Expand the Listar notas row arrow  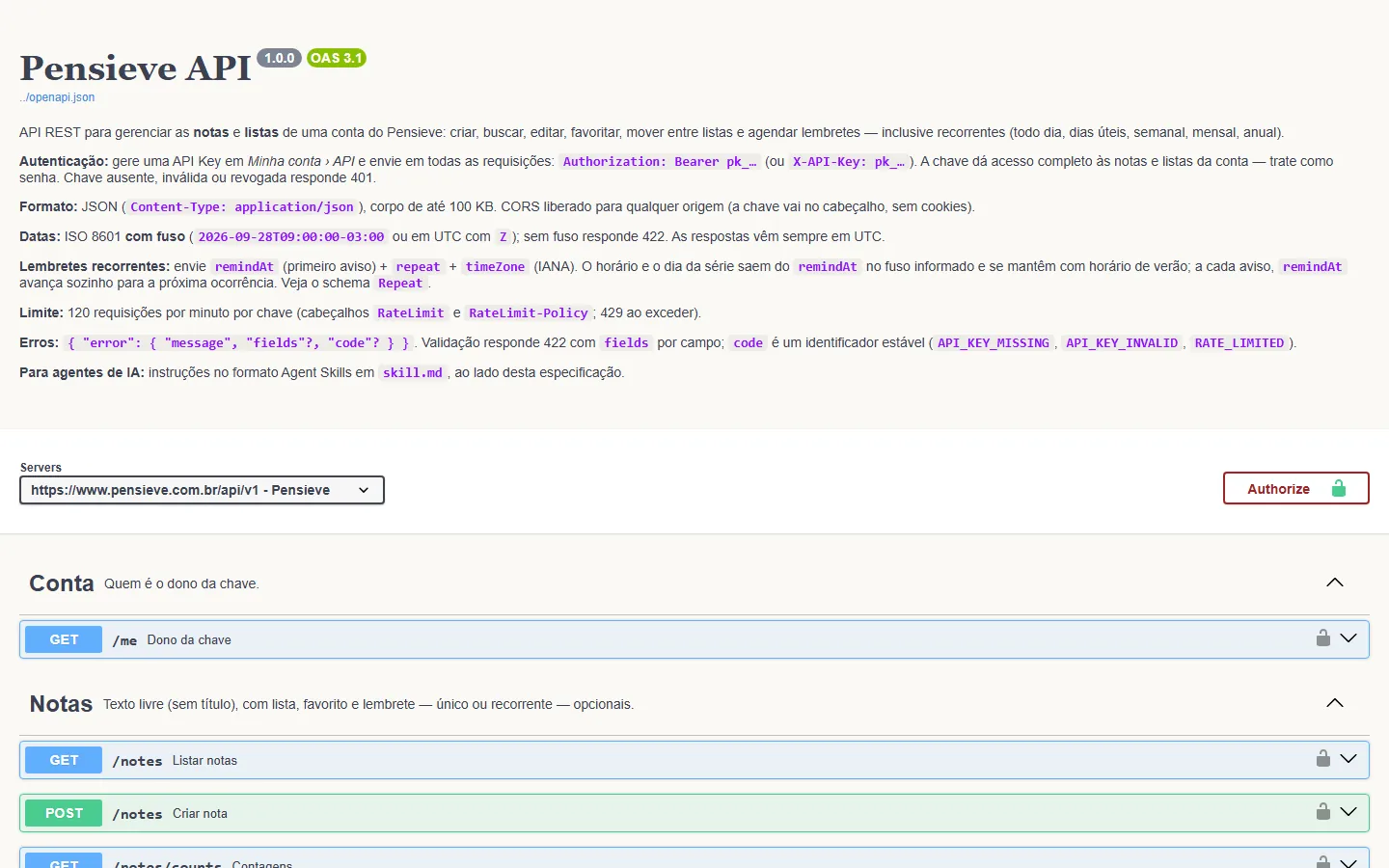click(x=1348, y=758)
